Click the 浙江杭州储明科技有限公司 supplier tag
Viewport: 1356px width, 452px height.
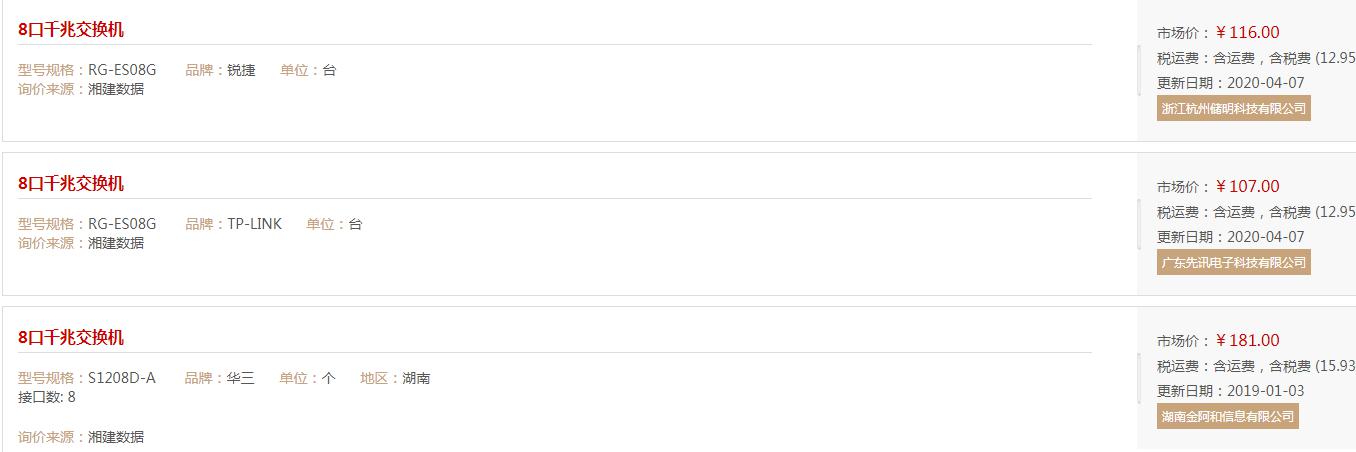tap(1233, 108)
